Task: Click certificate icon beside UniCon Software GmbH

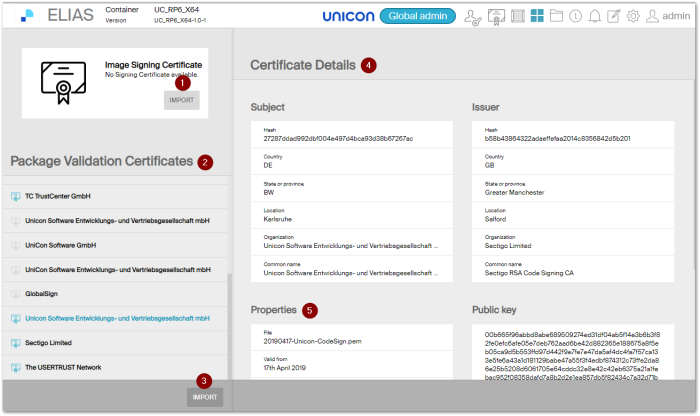Action: [x=16, y=245]
